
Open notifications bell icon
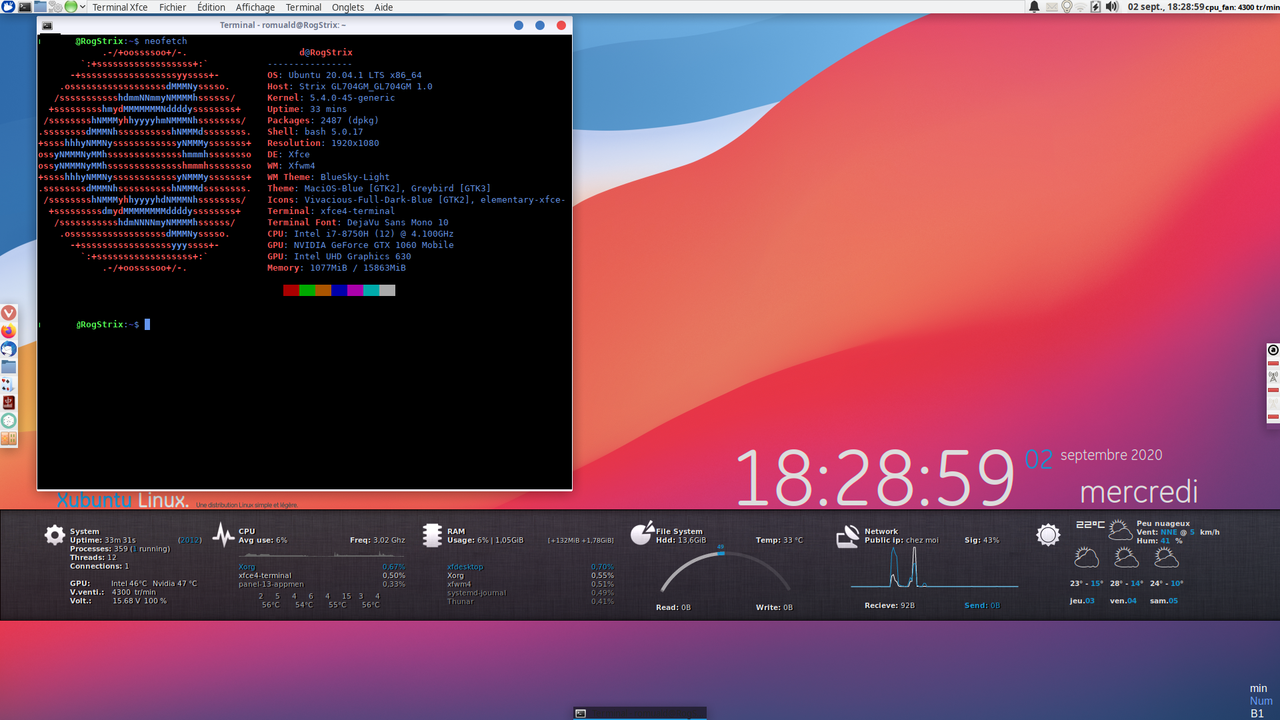click(x=1034, y=6)
